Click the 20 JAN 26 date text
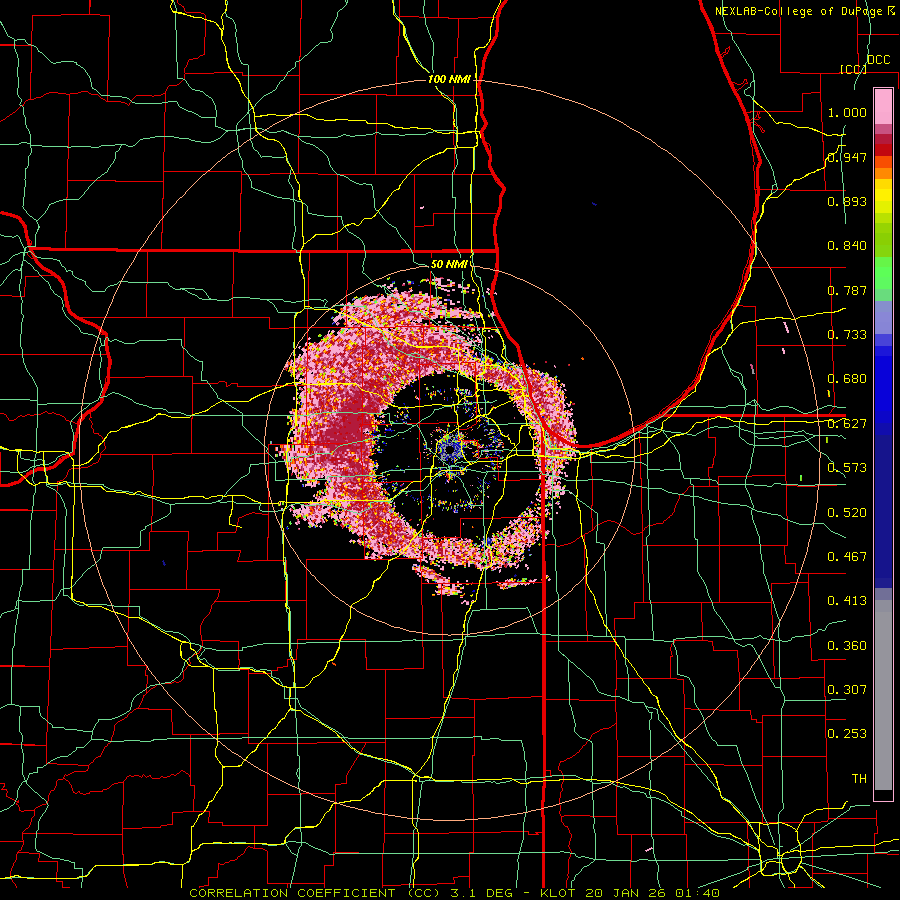 click(625, 893)
